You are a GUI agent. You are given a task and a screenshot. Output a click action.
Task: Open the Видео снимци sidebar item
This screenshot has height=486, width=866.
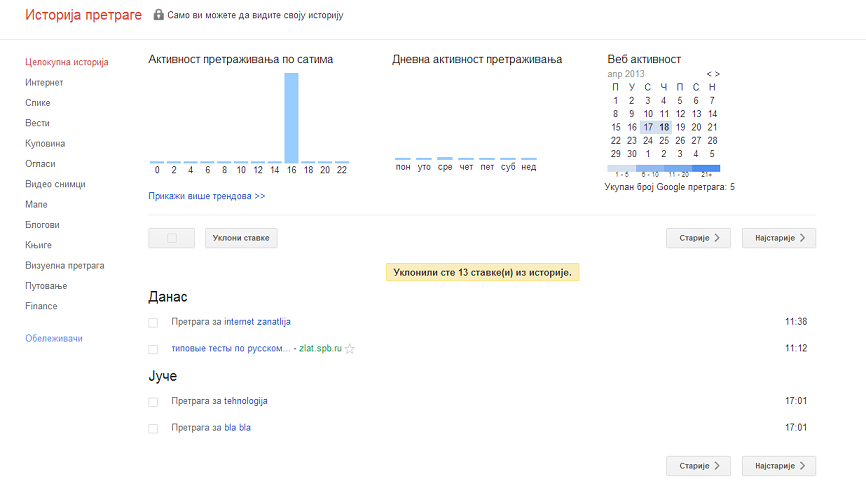coord(55,184)
